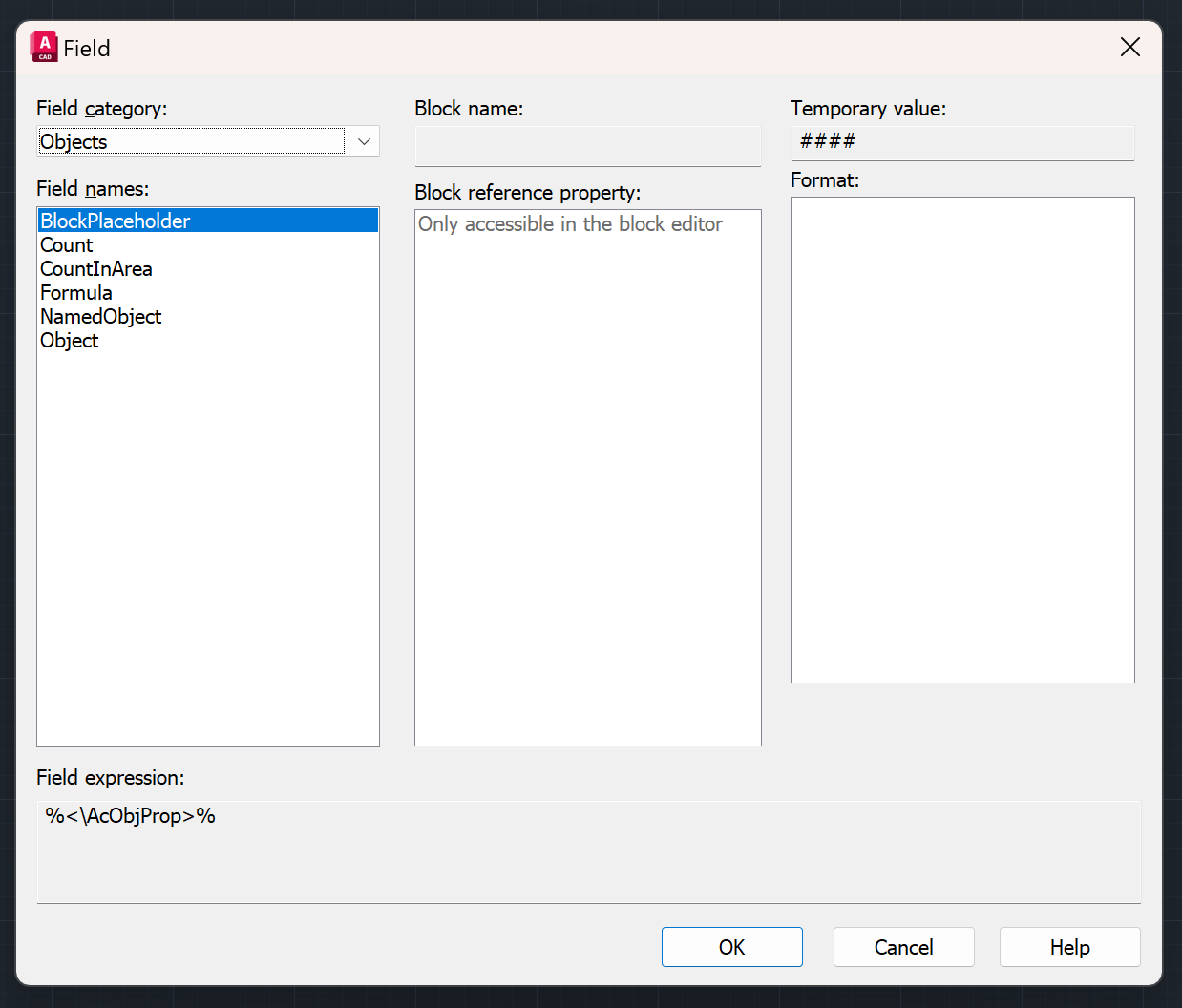
Task: Close the Field dialog window
Action: (x=1129, y=47)
